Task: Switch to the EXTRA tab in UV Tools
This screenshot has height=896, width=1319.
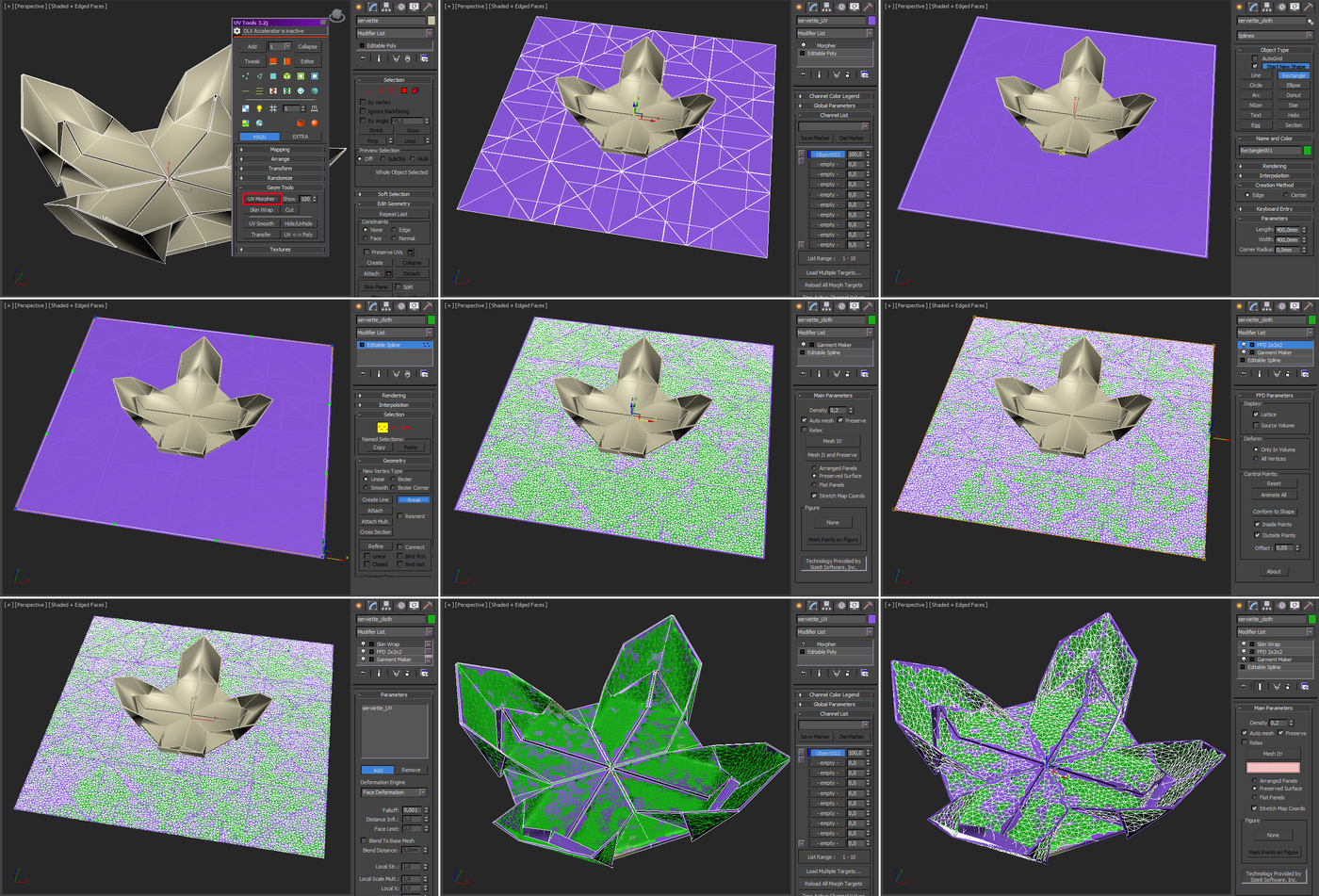Action: pos(301,137)
